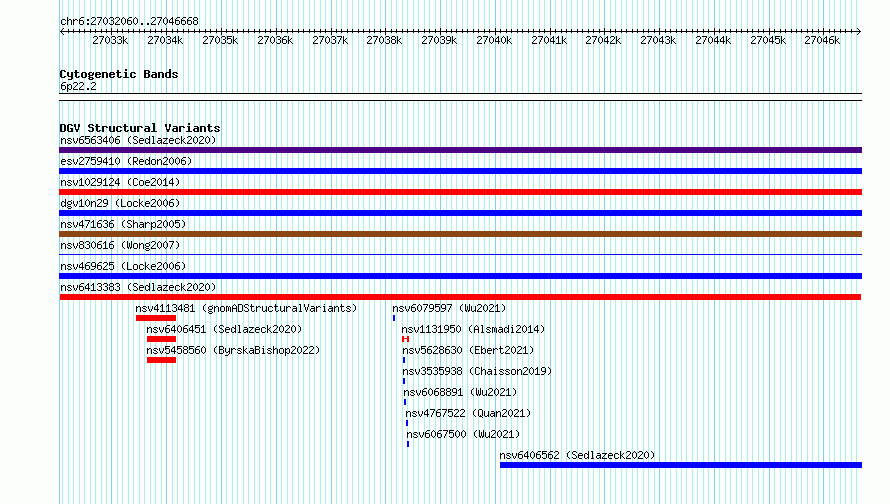Viewport: 890px width, 504px height.
Task: Click the red nsv5458560 variant bar
Action: tap(161, 360)
